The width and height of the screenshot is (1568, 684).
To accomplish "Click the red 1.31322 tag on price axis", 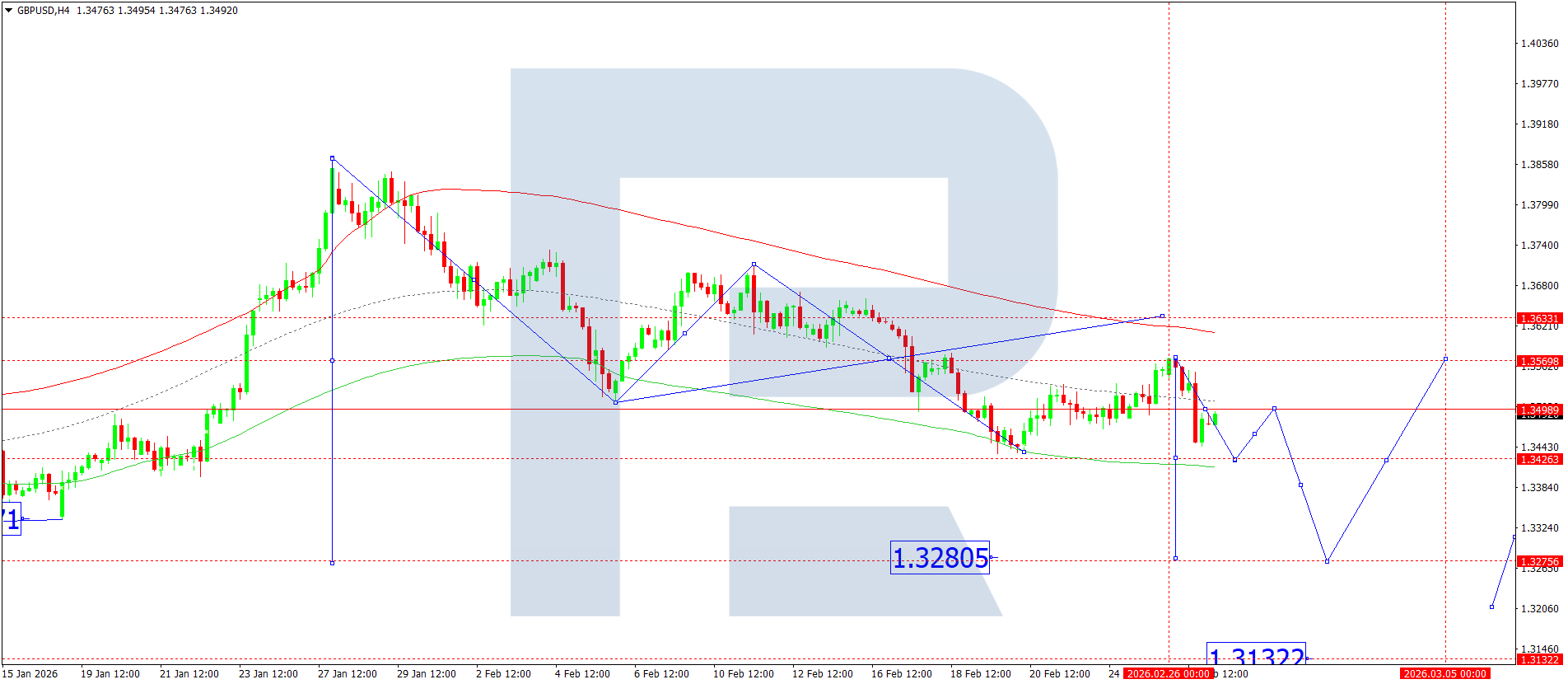I will (1538, 659).
